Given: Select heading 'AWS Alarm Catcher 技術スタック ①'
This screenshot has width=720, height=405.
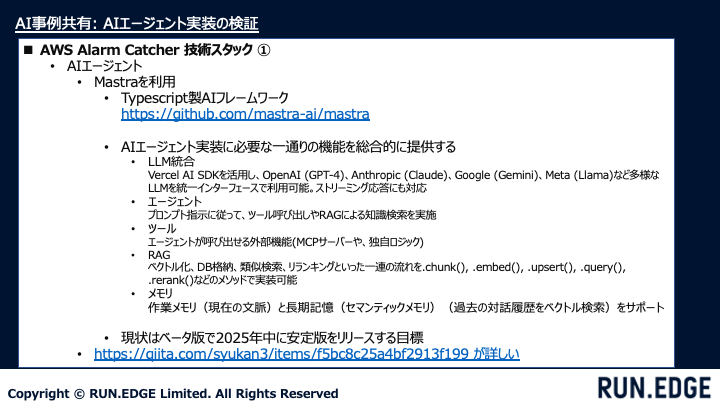Looking at the screenshot, I should 155,50.
